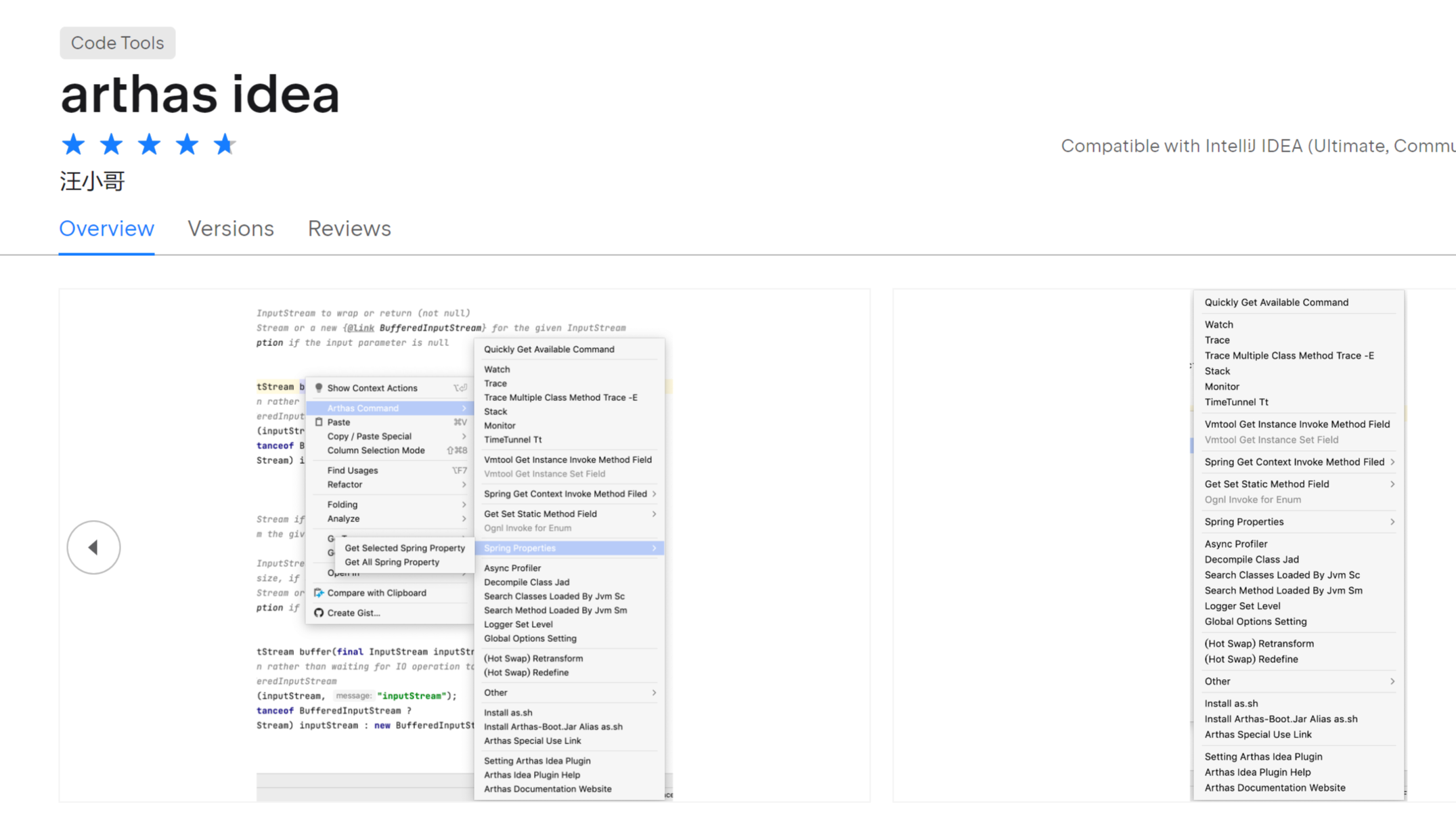Choose Get Selected Spring Property menu item

click(404, 548)
